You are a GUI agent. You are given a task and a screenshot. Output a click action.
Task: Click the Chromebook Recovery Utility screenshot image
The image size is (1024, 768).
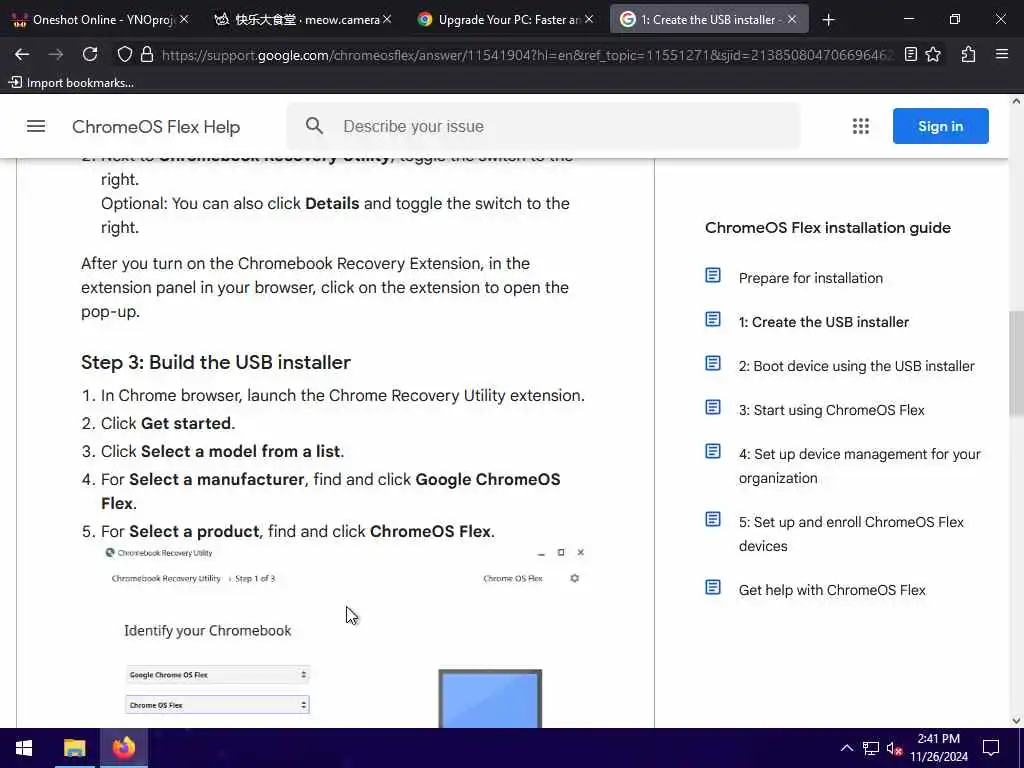pyautogui.click(x=345, y=635)
